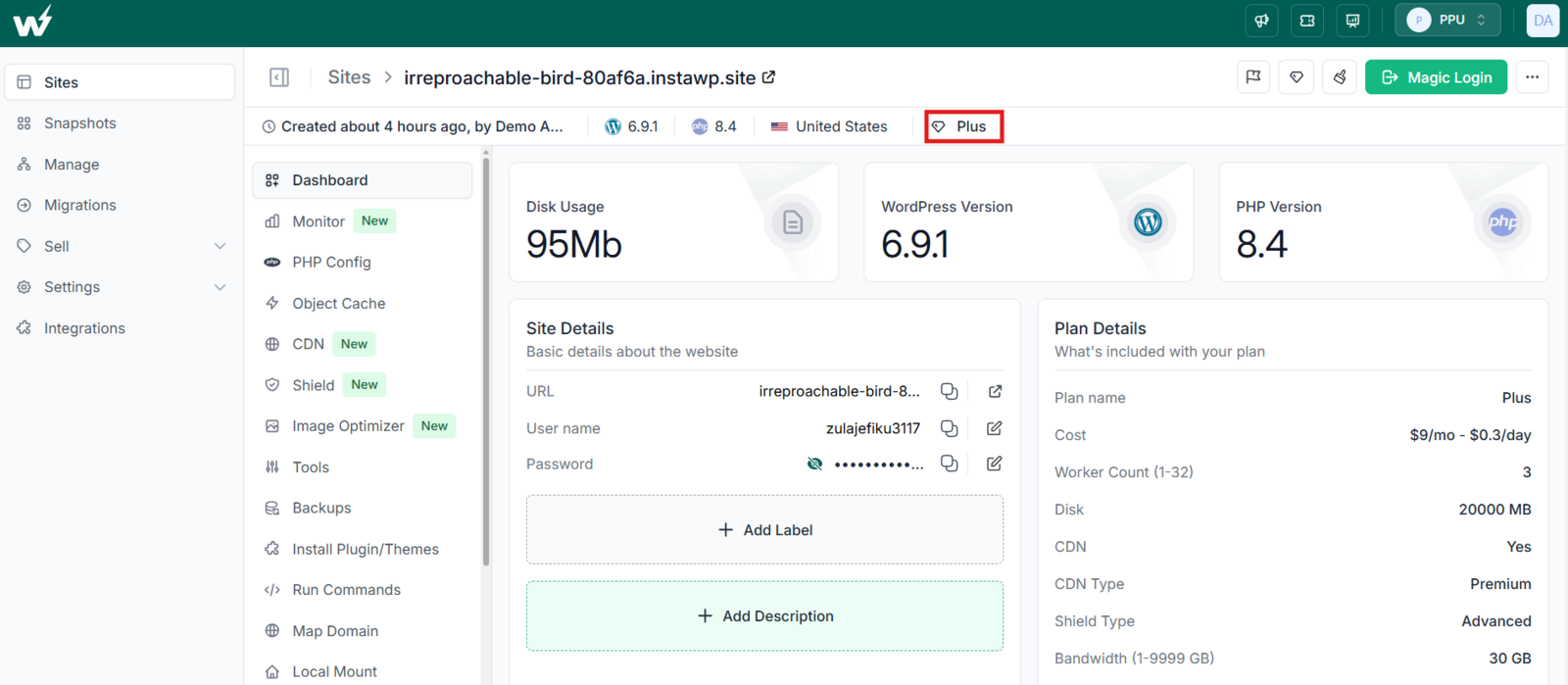Go to Sites in breadcrumb
1568x685 pixels.
click(349, 77)
